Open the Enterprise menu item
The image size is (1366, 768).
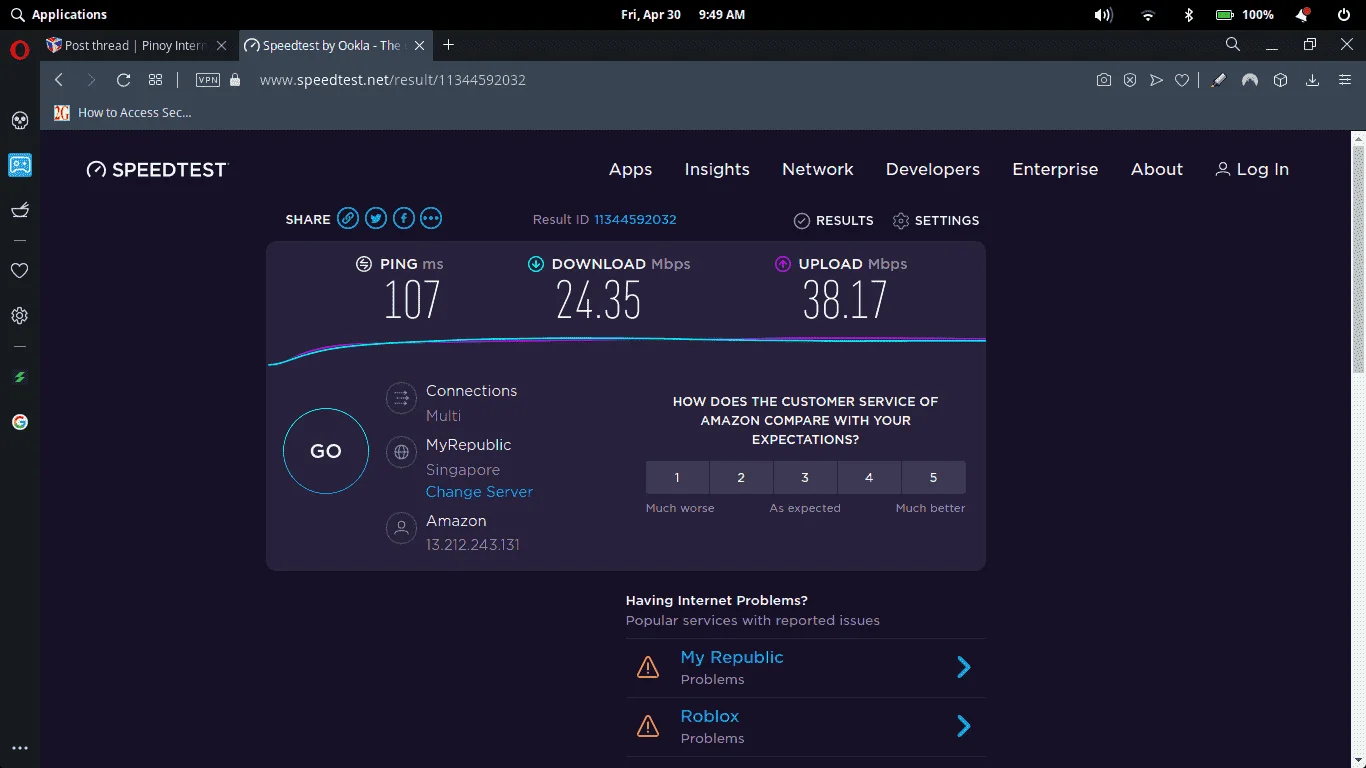tap(1055, 170)
